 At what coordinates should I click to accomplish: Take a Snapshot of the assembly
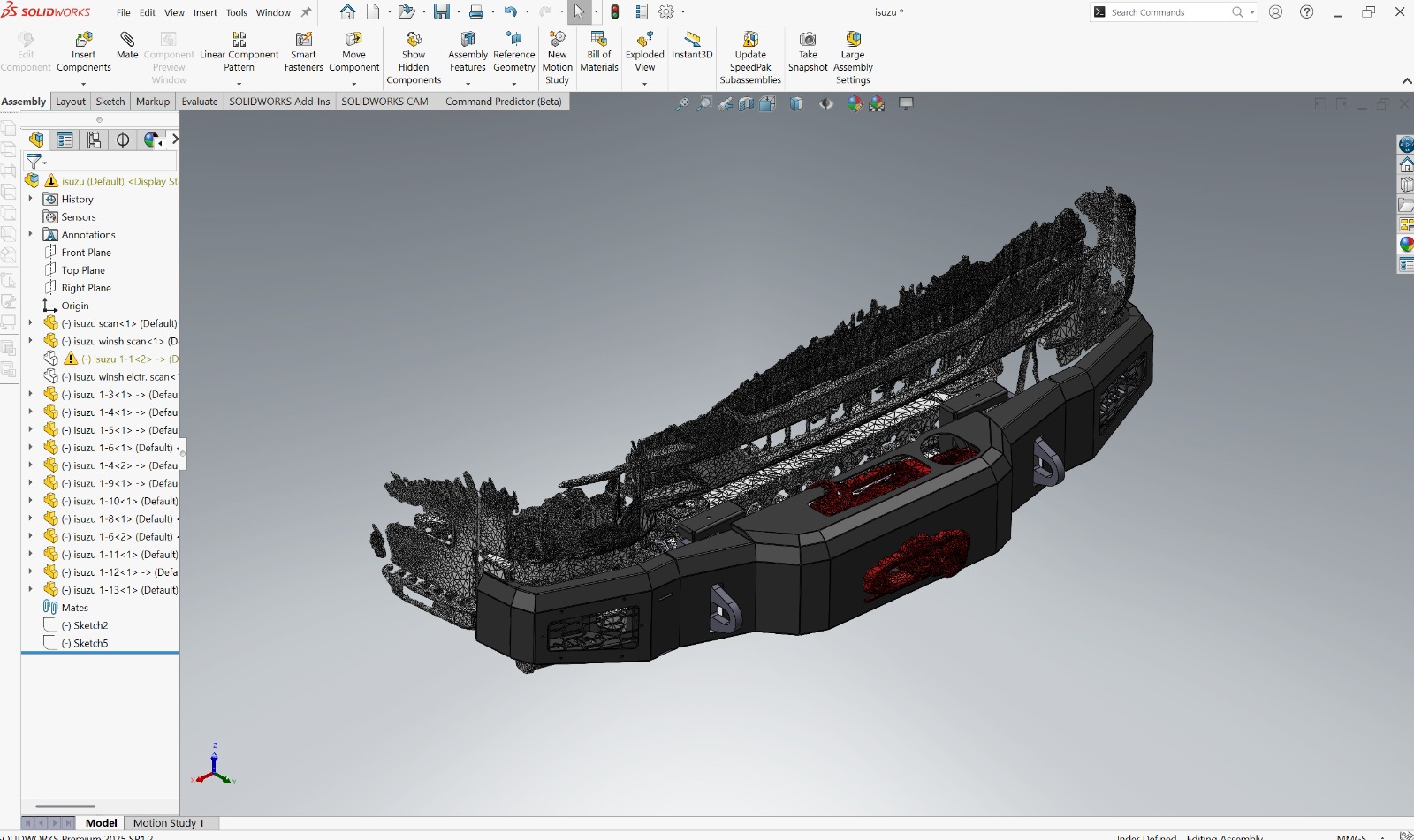pos(808,53)
